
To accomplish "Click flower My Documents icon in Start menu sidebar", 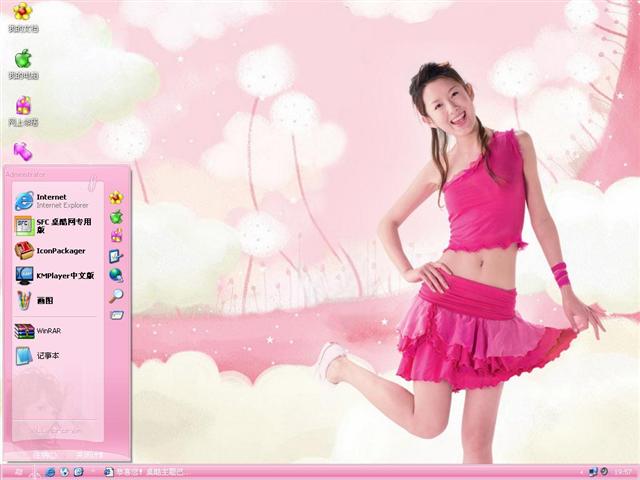I will pyautogui.click(x=116, y=198).
